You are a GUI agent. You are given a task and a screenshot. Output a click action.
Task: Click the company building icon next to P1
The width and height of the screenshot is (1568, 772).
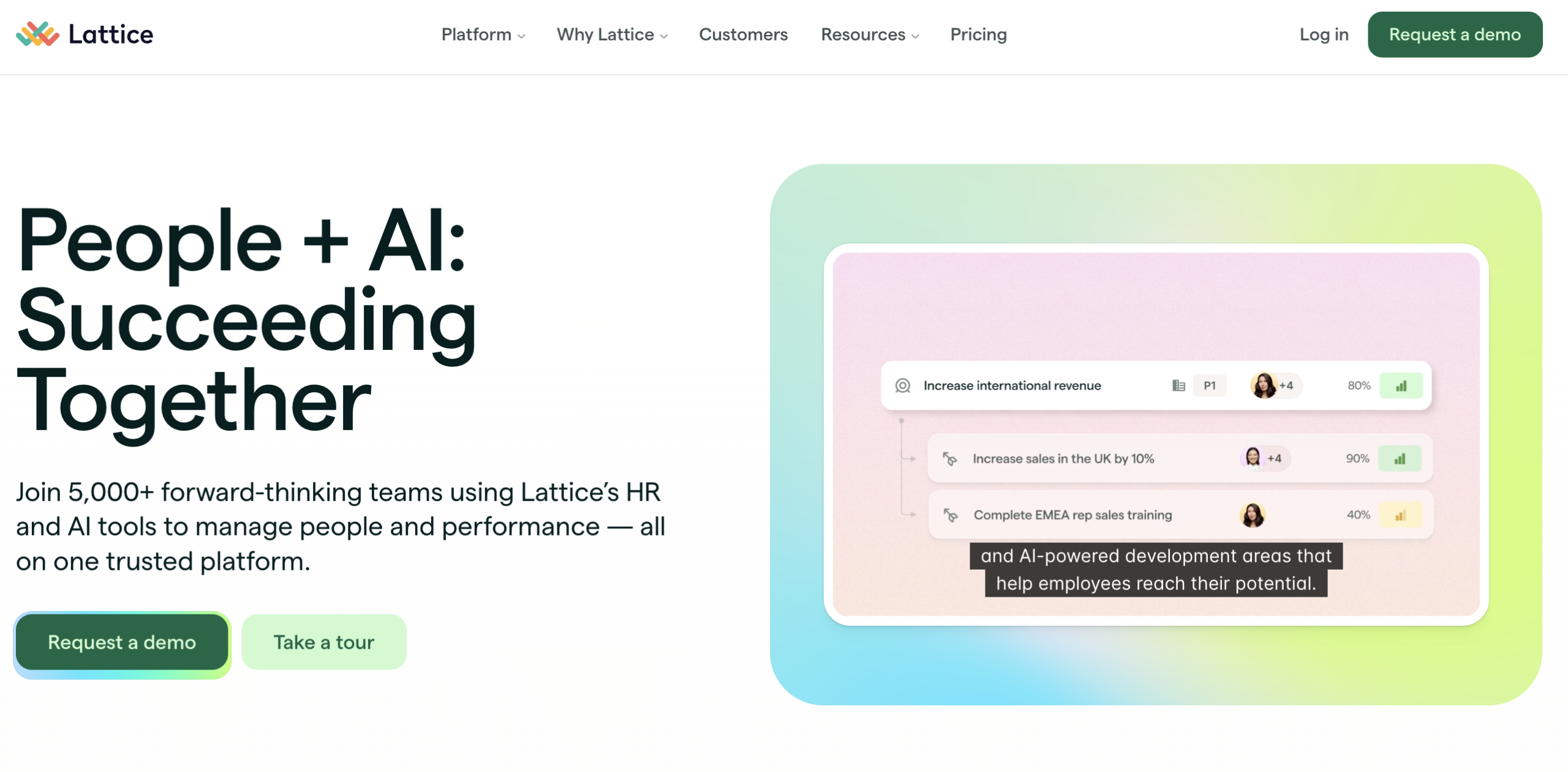1178,385
